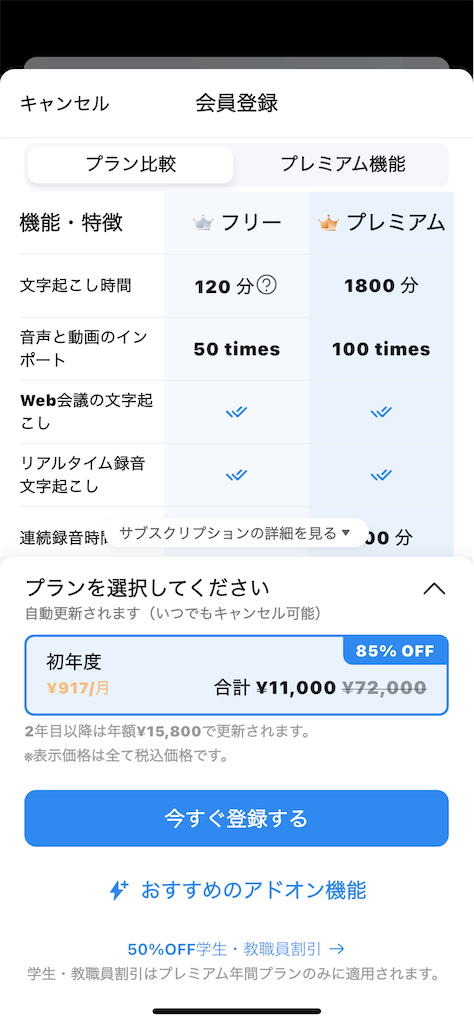Image resolution: width=474 pixels, height=1024 pixels.
Task: Click リアルタイム録音 checkmark in フリー column
Action: (236, 475)
